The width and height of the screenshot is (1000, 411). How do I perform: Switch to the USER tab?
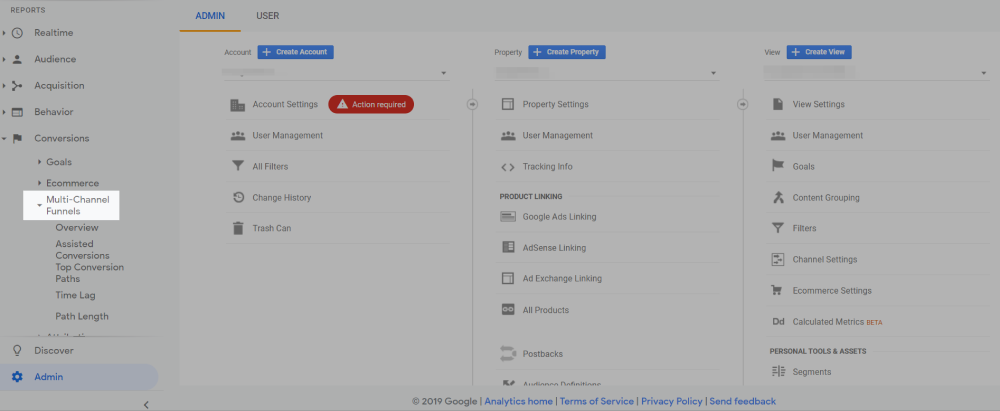click(x=267, y=16)
